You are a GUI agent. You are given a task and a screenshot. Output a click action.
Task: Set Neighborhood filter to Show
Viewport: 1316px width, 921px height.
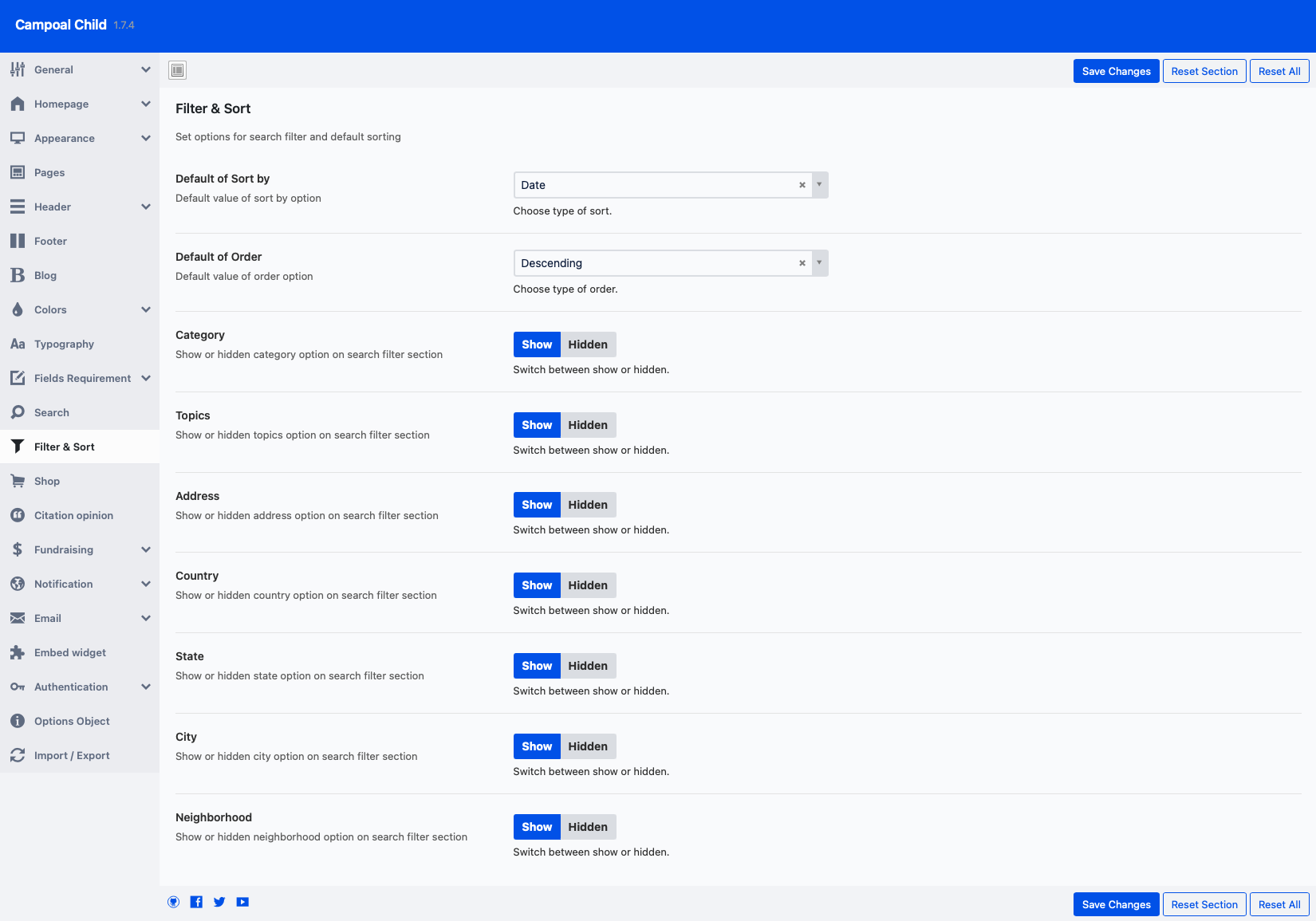click(537, 827)
